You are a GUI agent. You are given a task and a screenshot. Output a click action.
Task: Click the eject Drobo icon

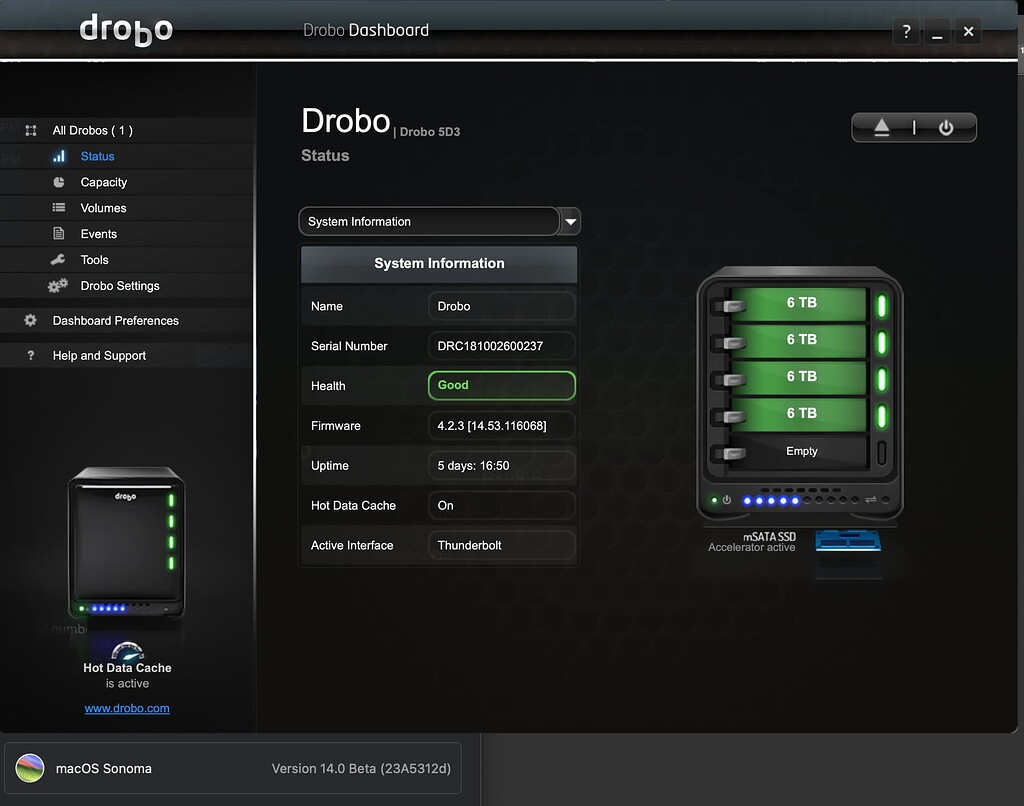coord(881,128)
